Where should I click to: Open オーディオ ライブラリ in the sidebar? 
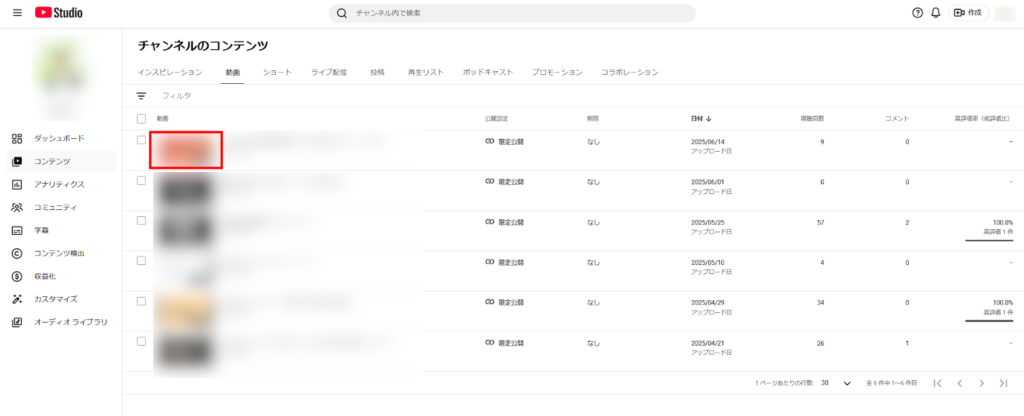click(70, 322)
